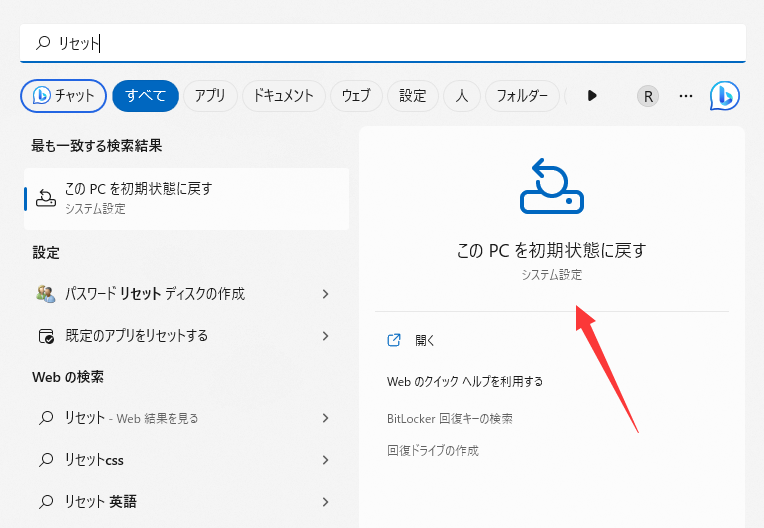Click 開く in the preview pane
This screenshot has height=528, width=764.
tap(424, 340)
